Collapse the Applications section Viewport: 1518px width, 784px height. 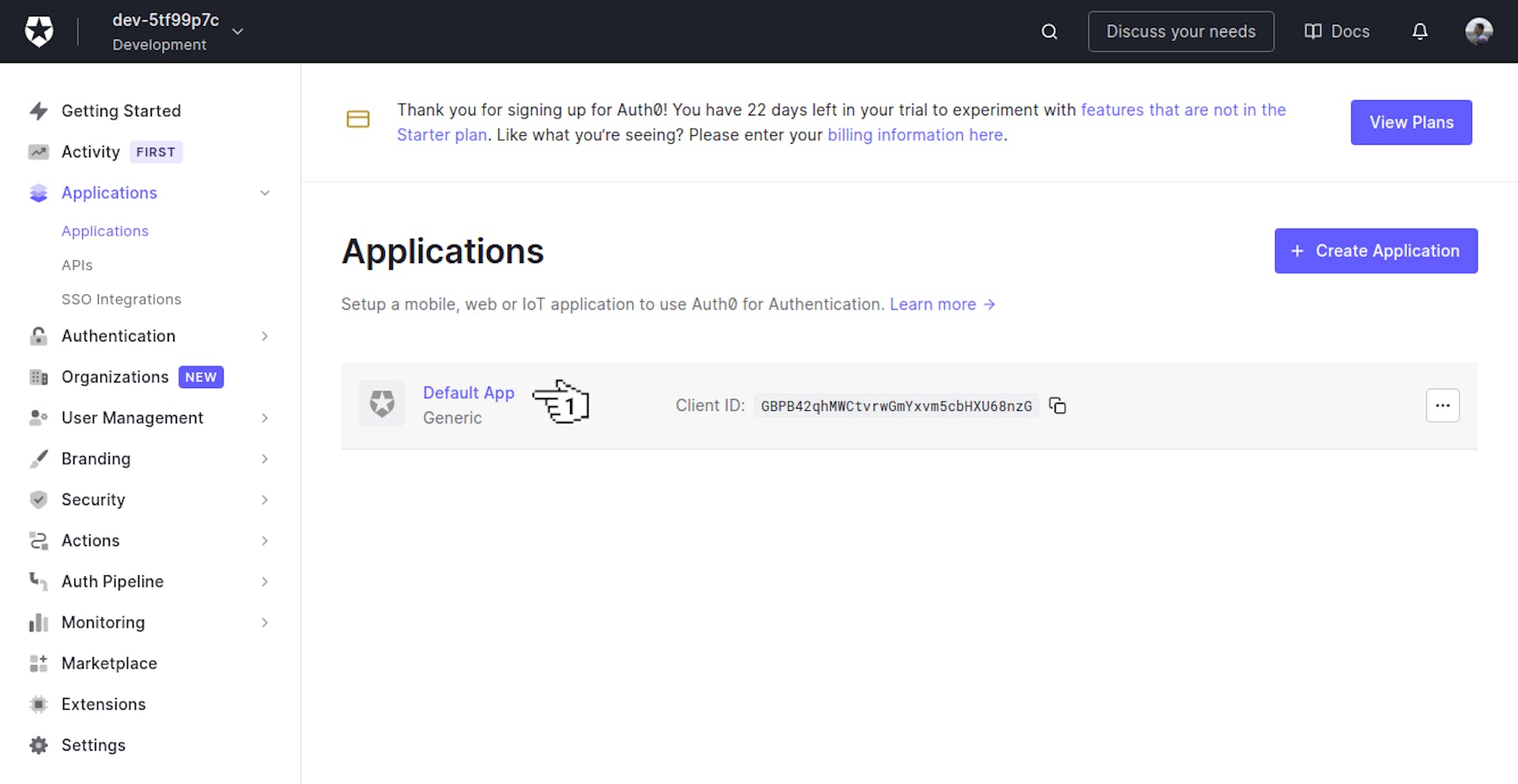coord(264,193)
